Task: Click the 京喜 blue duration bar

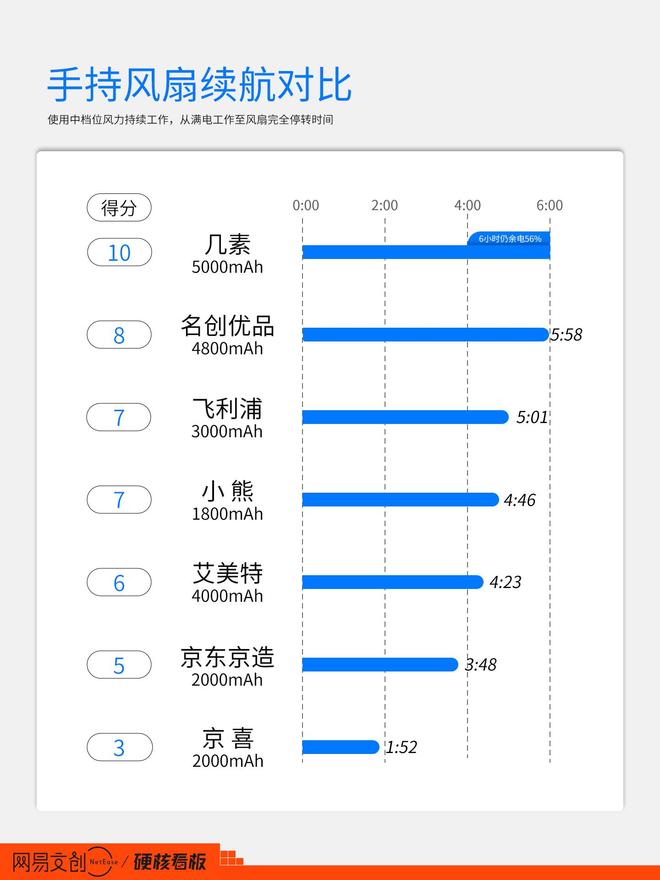Action: point(340,747)
